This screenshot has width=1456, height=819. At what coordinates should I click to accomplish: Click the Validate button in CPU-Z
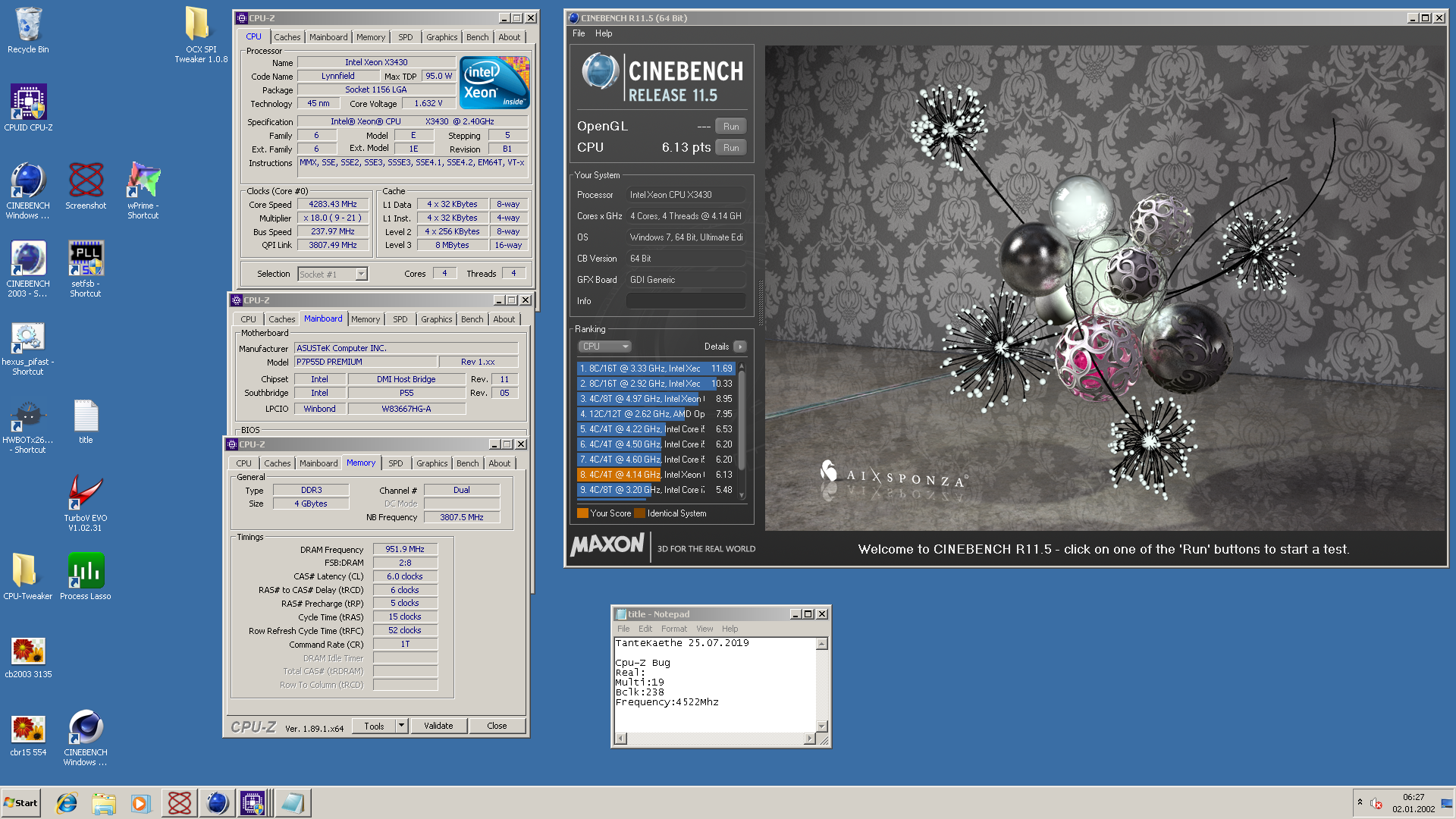pos(438,726)
